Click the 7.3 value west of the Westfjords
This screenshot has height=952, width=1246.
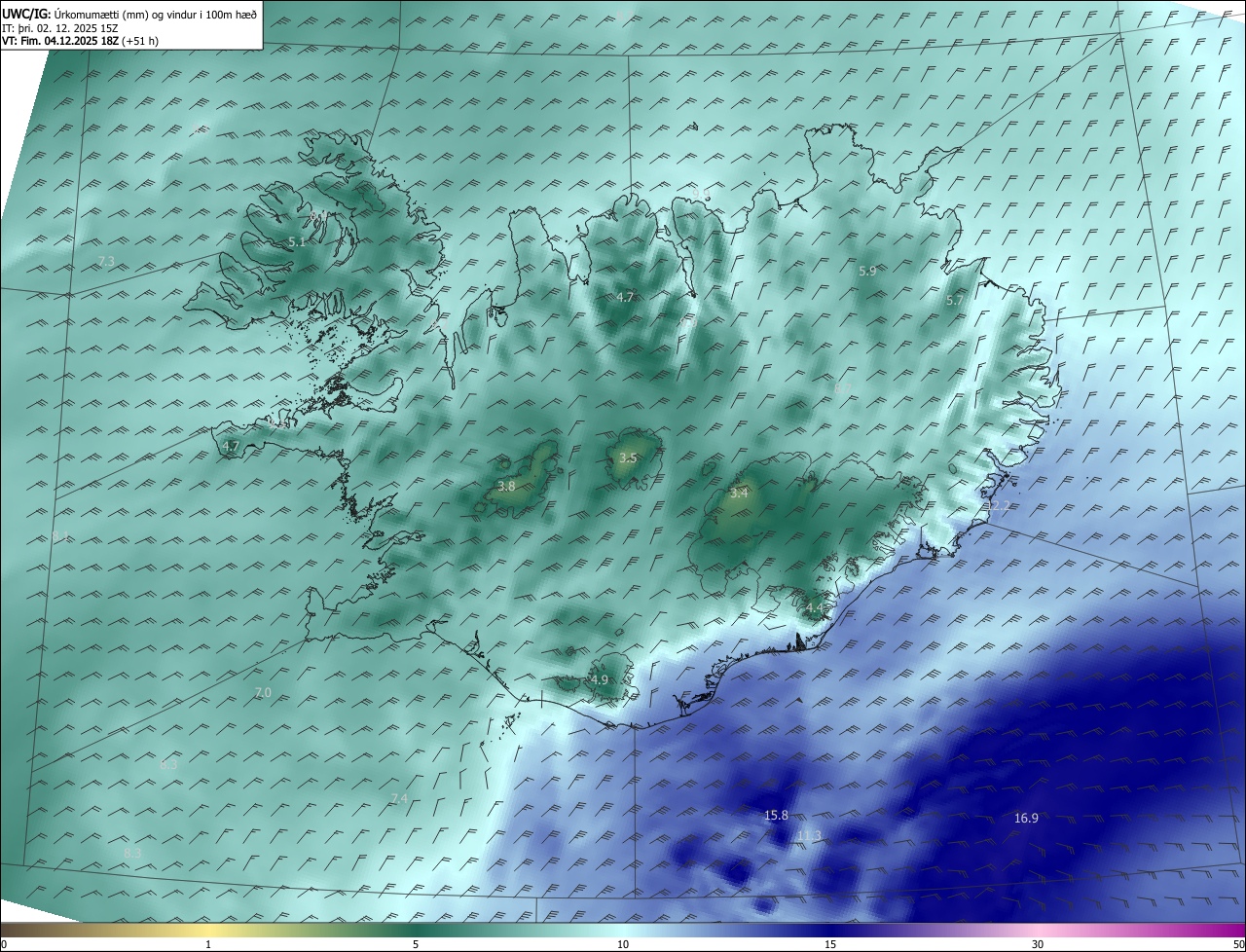coord(107,261)
